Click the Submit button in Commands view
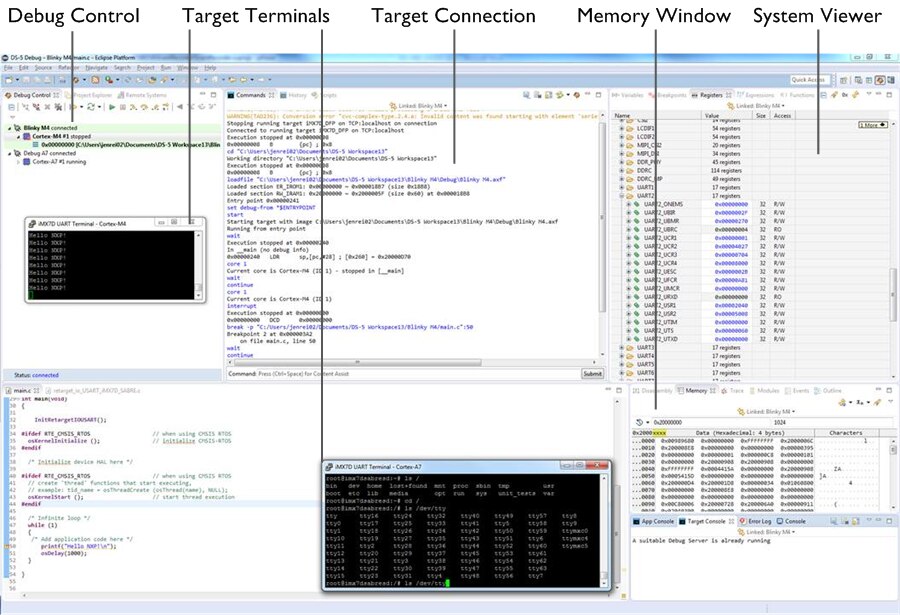 (592, 374)
